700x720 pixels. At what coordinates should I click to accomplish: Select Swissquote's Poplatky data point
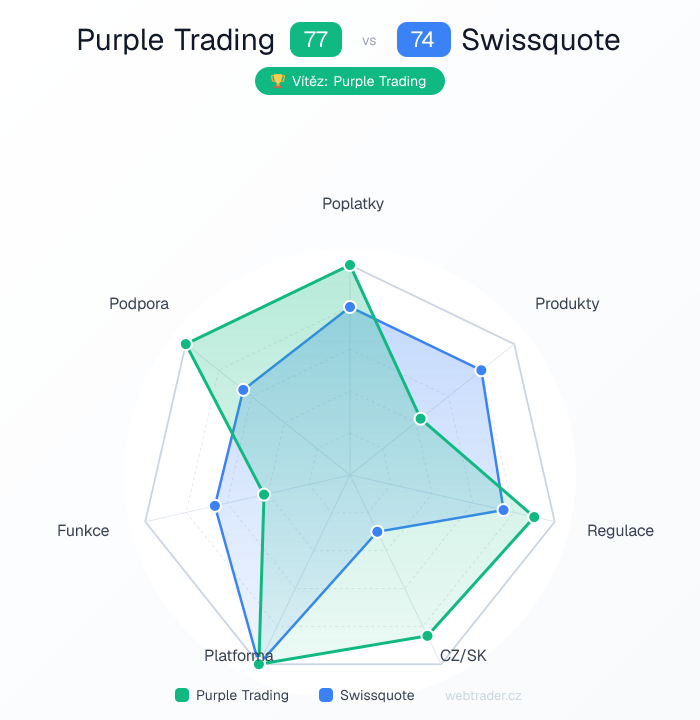(x=350, y=307)
